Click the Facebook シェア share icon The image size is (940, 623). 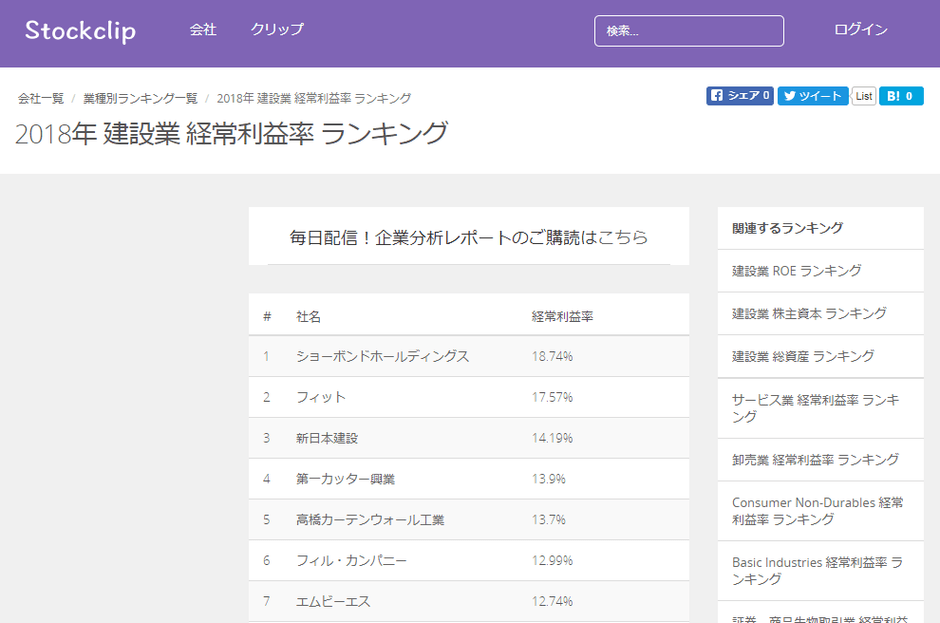pos(718,95)
